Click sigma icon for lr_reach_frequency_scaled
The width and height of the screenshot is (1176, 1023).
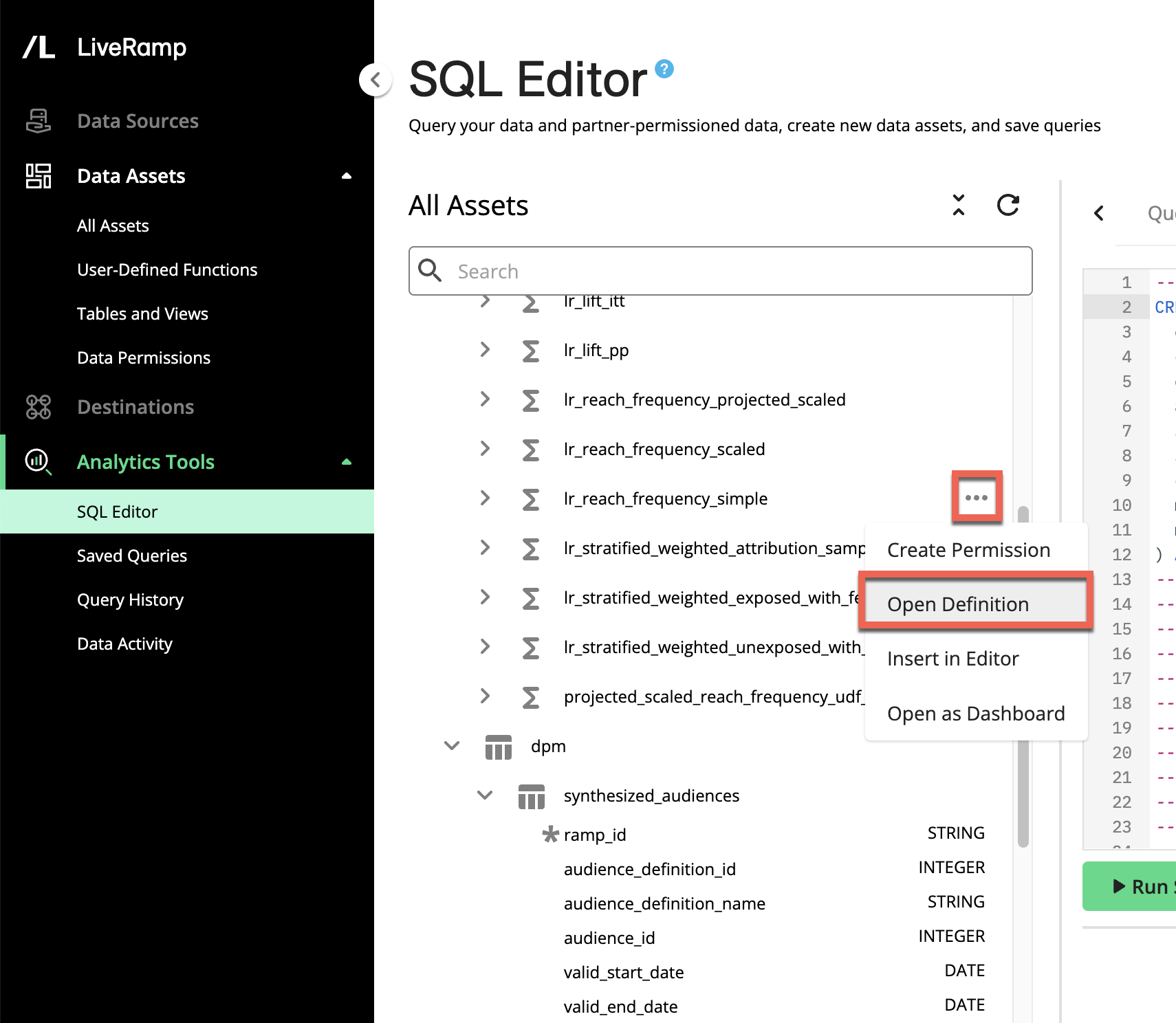tap(530, 450)
